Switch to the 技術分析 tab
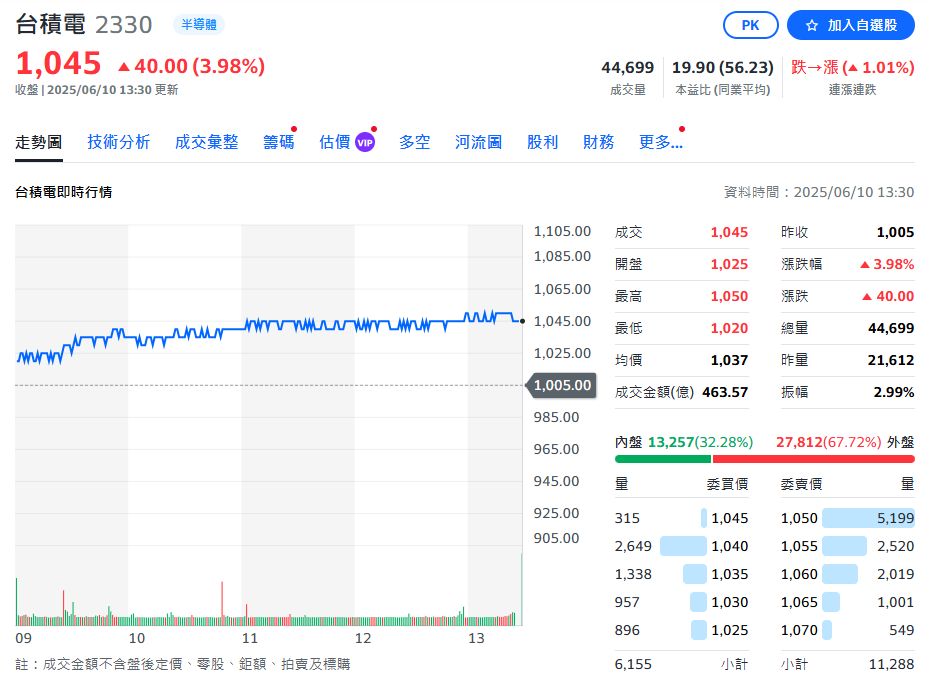The image size is (928, 683). (118, 142)
